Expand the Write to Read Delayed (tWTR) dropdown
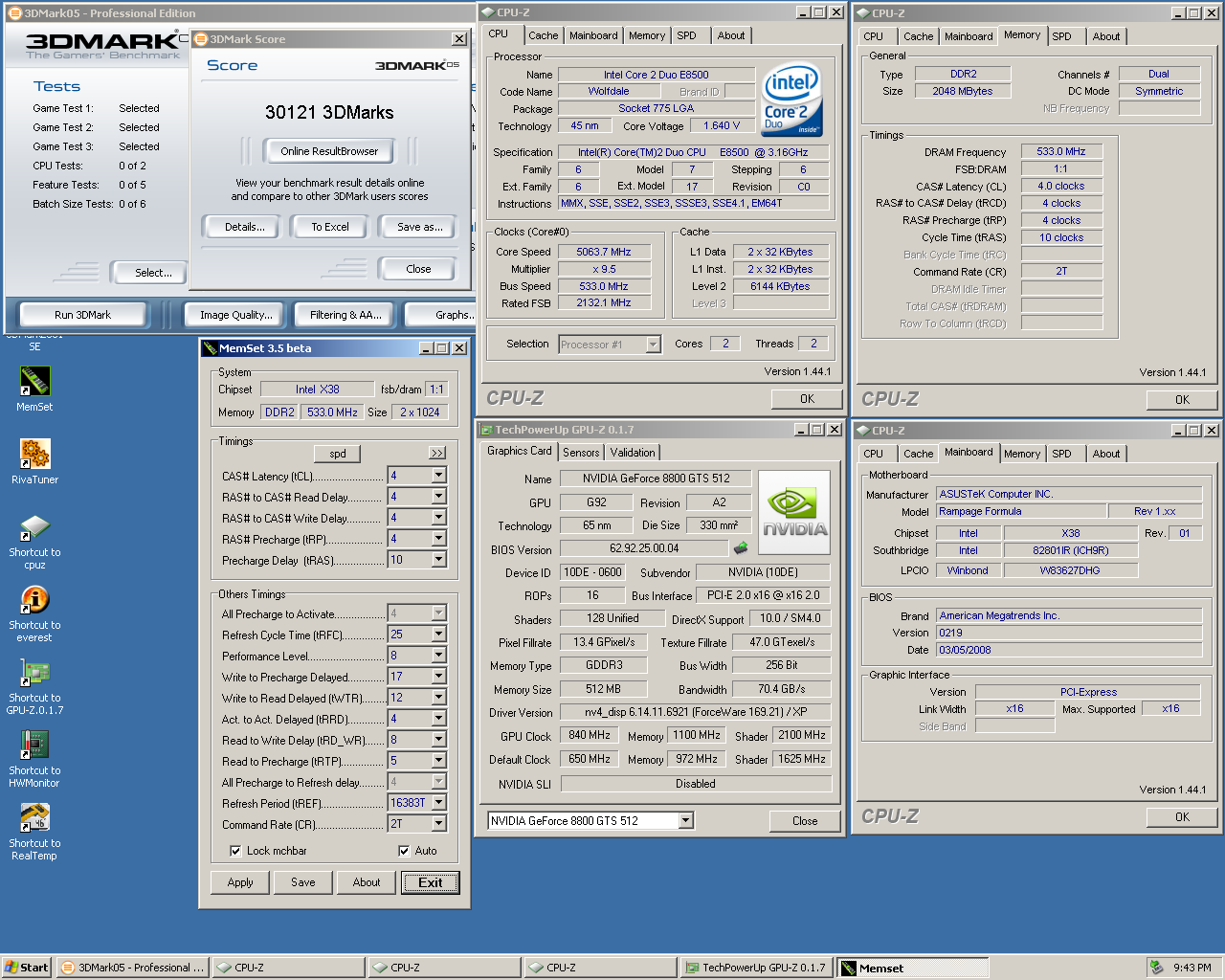1225x980 pixels. point(438,698)
